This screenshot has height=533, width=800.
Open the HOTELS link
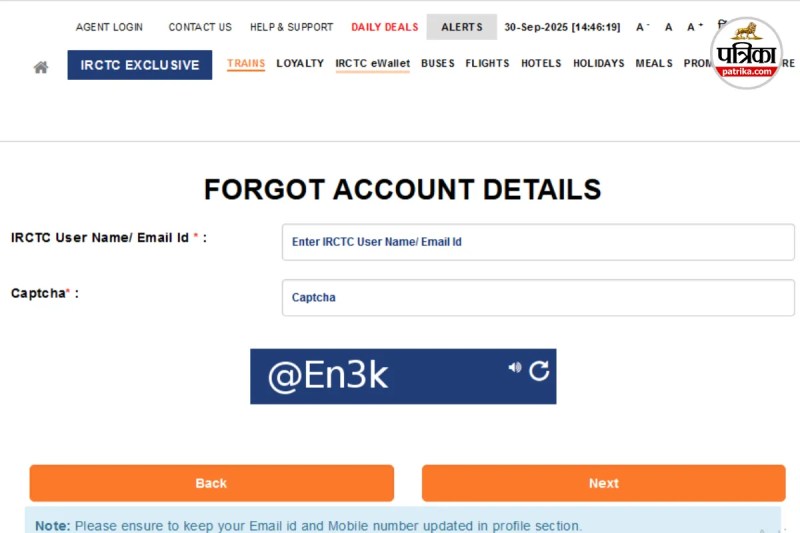541,63
